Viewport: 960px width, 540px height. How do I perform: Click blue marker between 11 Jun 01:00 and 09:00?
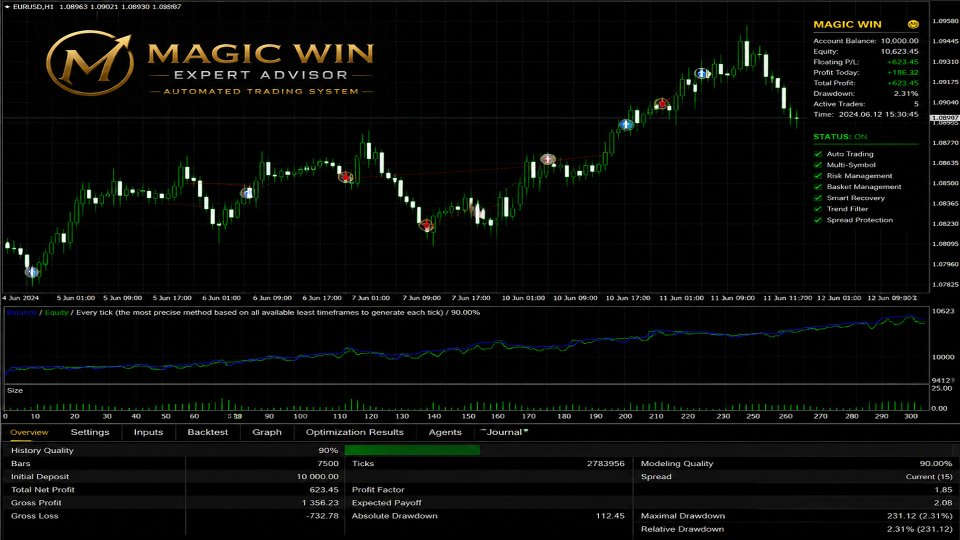pos(702,73)
